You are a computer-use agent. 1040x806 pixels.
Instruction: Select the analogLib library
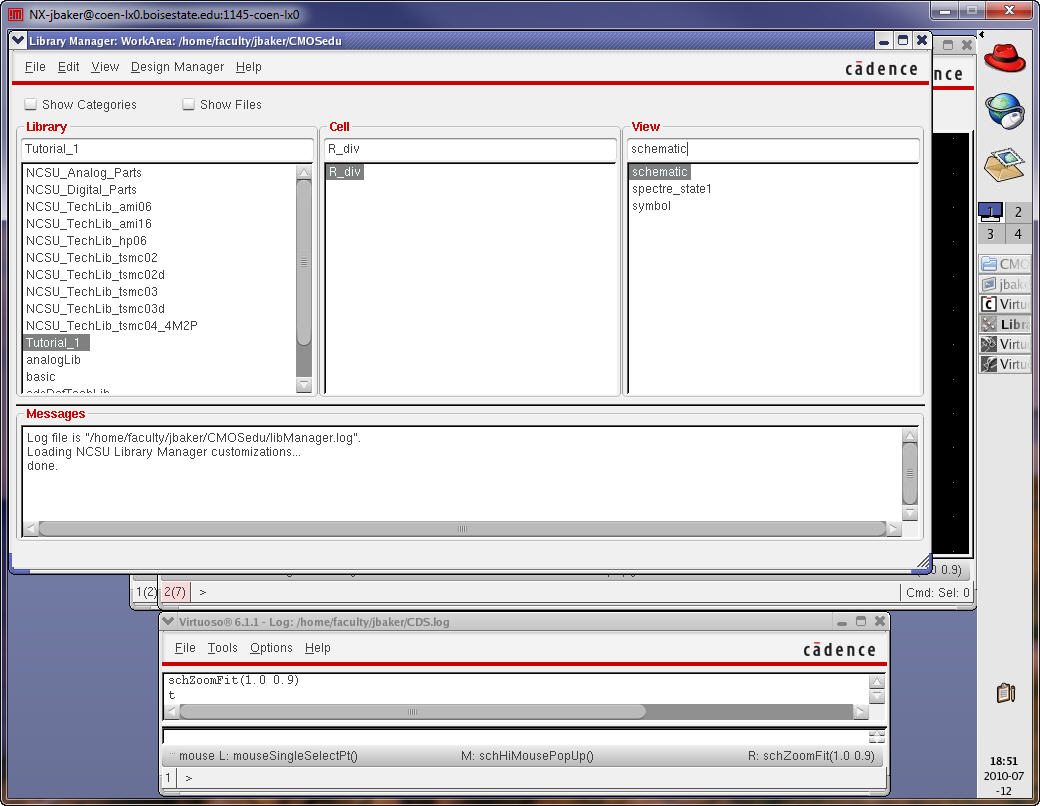pos(53,360)
